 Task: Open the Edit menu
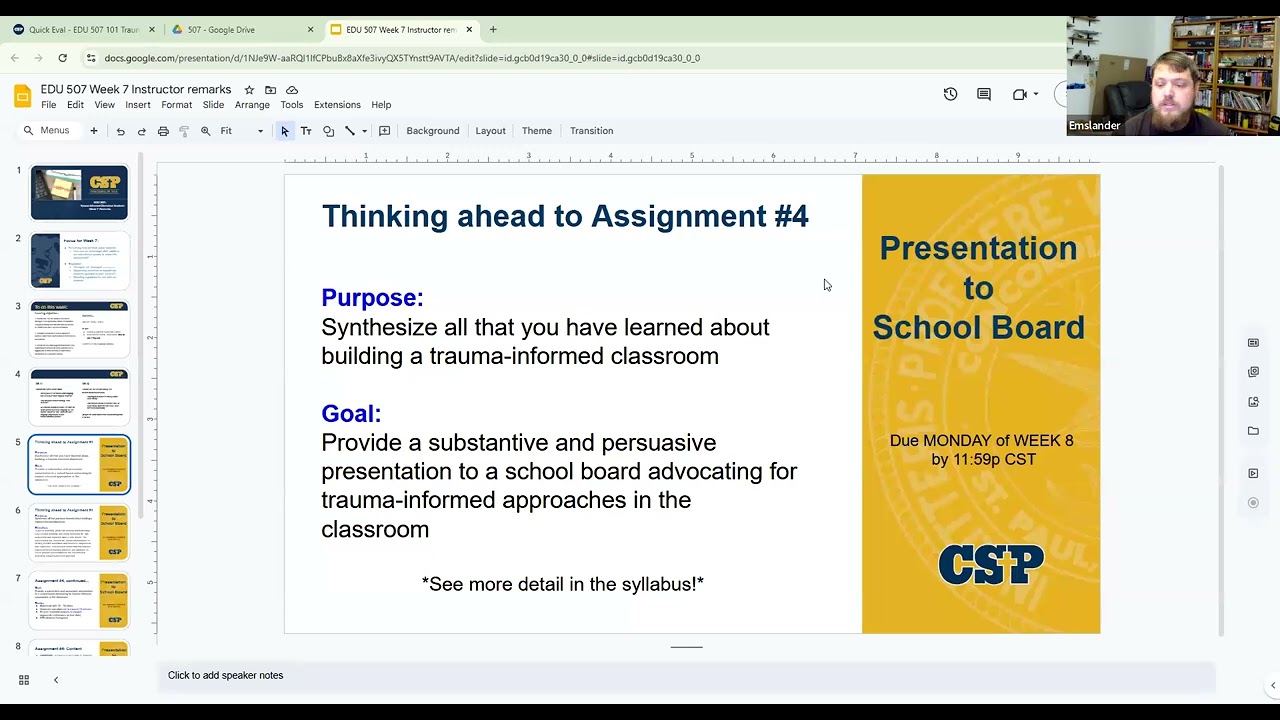coord(75,105)
